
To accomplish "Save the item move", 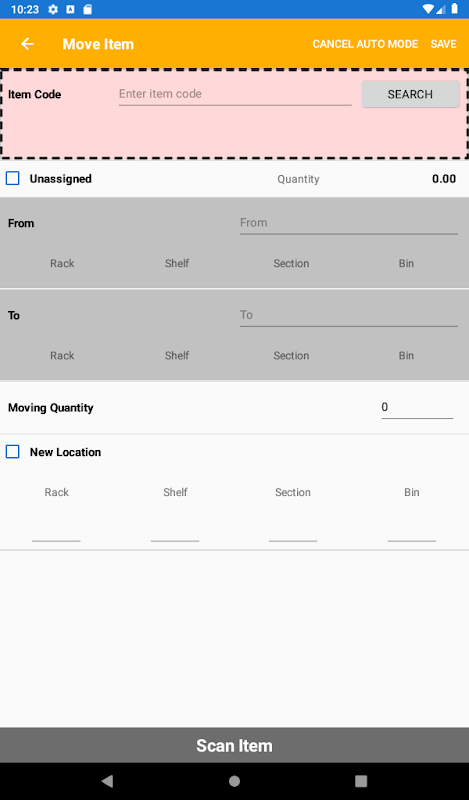I will pyautogui.click(x=443, y=44).
